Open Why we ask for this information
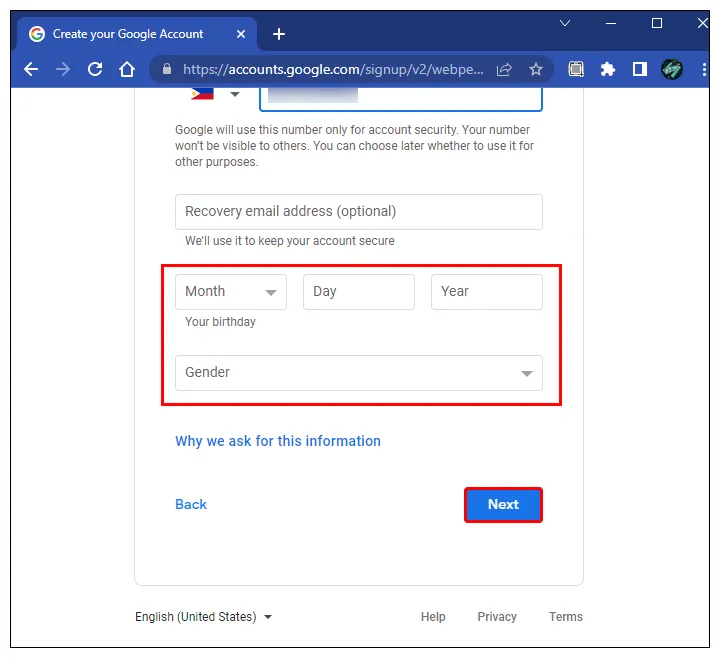 click(x=278, y=441)
